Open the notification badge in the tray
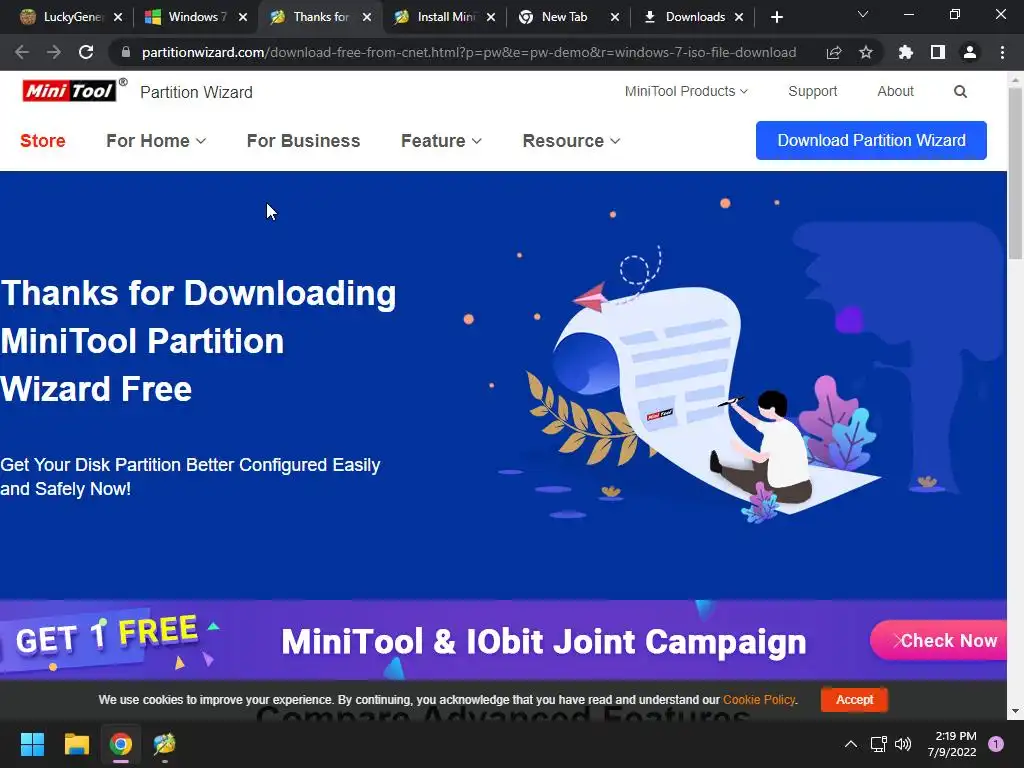1024x768 pixels. point(996,744)
